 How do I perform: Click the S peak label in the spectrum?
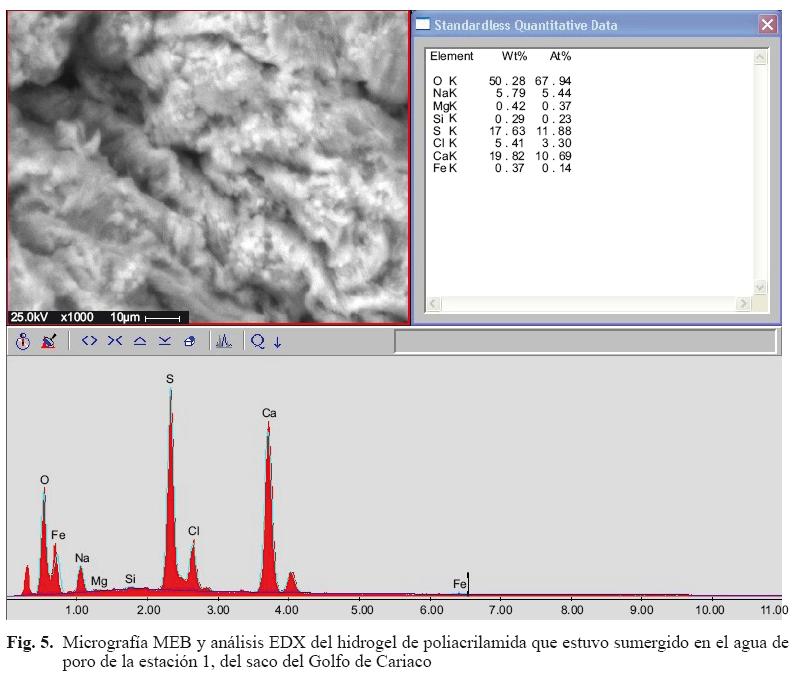169,379
